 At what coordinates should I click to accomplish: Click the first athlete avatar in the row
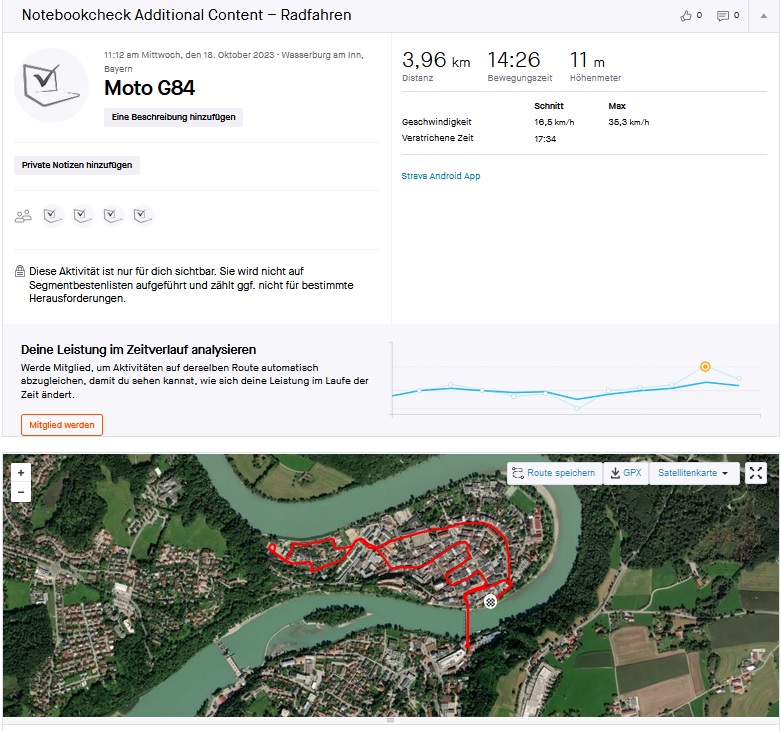pyautogui.click(x=53, y=216)
